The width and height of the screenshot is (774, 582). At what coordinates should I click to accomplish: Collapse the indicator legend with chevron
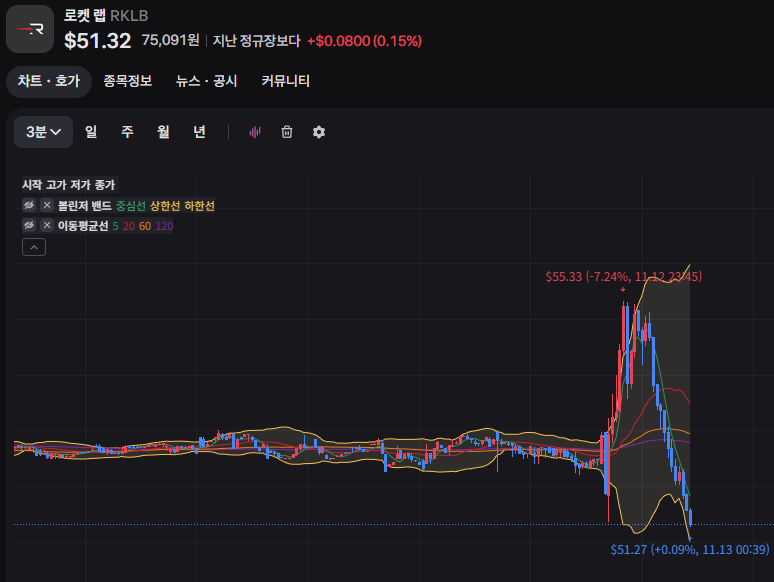click(33, 247)
